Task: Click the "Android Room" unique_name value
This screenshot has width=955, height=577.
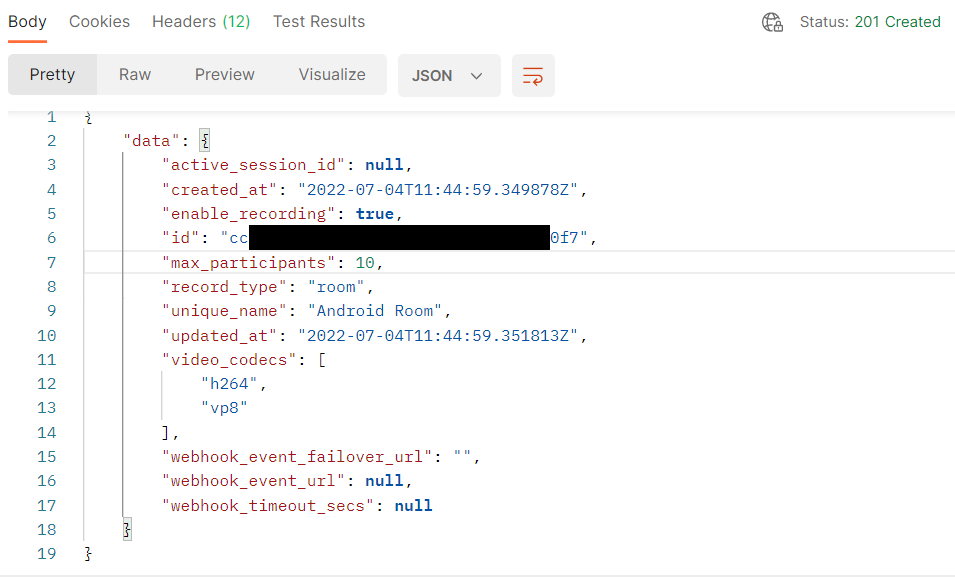Action: pyautogui.click(x=375, y=311)
